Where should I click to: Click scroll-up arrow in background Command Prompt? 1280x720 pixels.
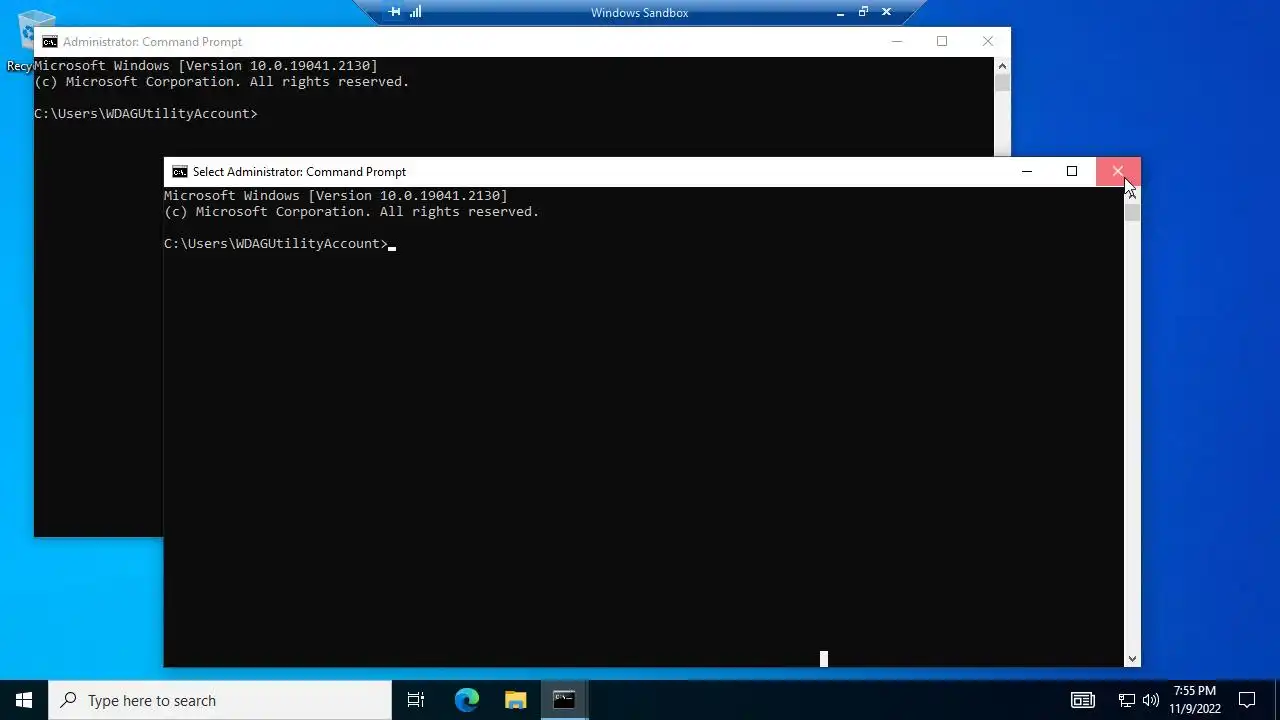click(x=1002, y=66)
